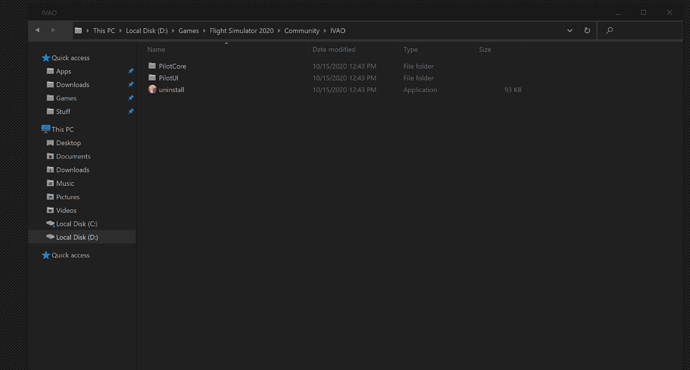The height and width of the screenshot is (370, 690).
Task: Go forward using the forward arrow
Action: pos(53,30)
